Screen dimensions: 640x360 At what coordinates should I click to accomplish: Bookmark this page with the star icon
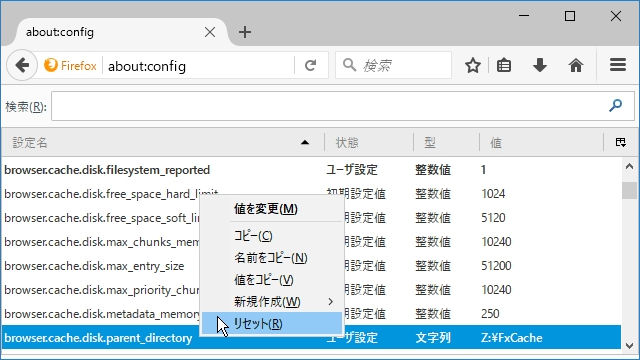pyautogui.click(x=473, y=65)
